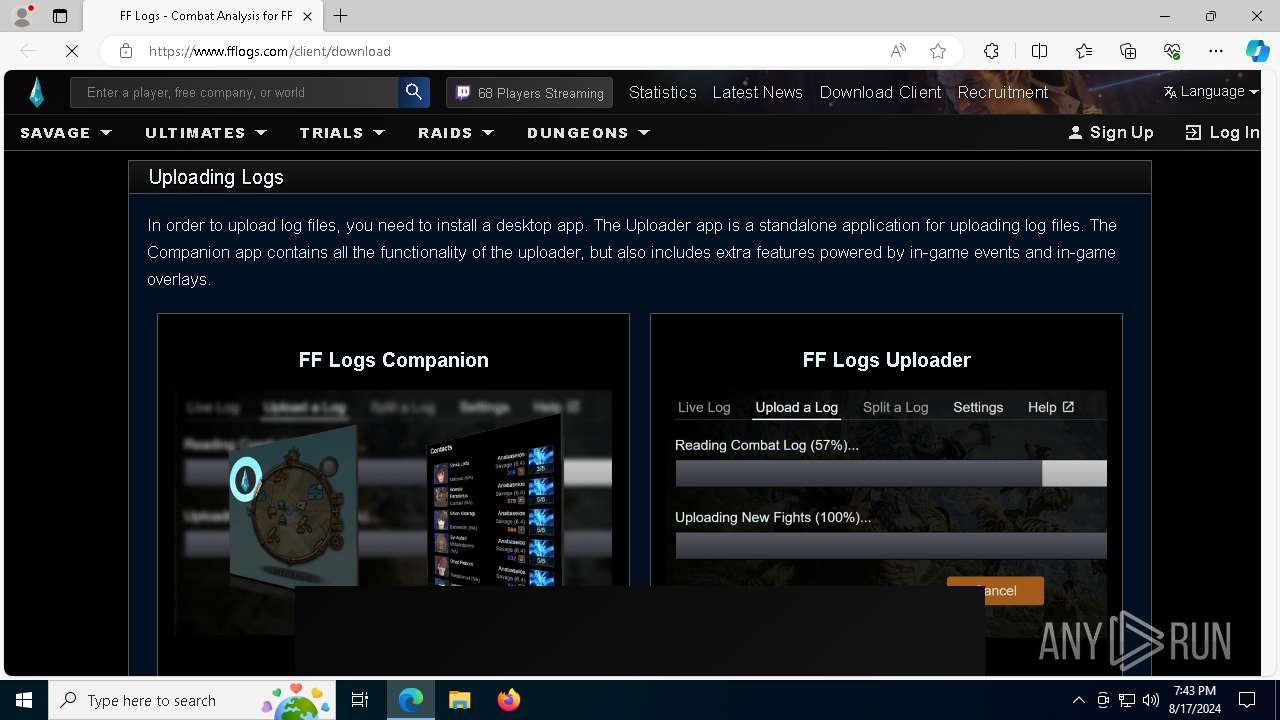Click Upload a Log tab in Uploader image
The width and height of the screenshot is (1280, 720).
pyautogui.click(x=797, y=407)
